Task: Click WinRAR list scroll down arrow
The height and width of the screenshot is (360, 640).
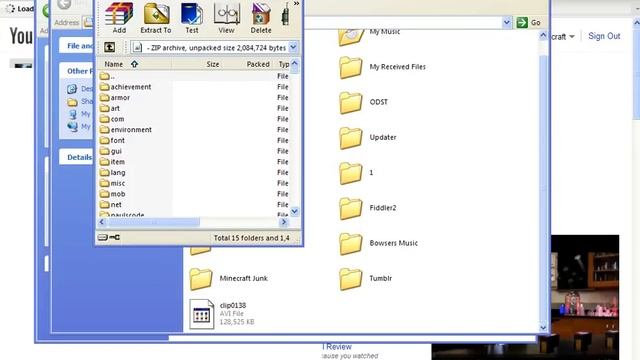Action: pos(295,211)
